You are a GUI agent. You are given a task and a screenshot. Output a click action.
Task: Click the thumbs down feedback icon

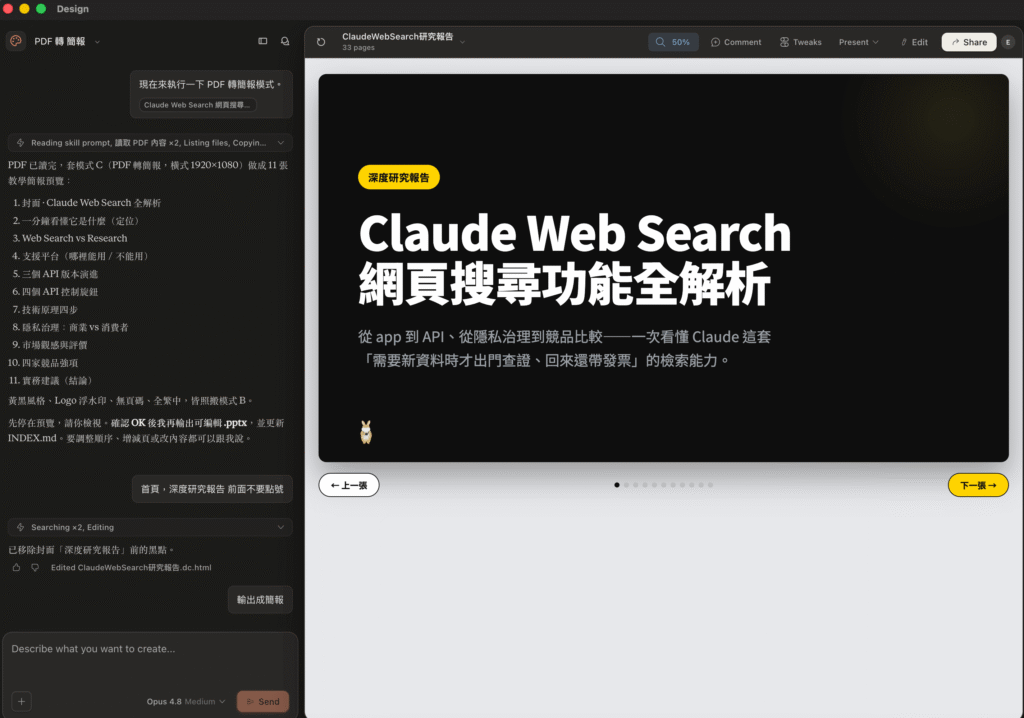point(35,567)
